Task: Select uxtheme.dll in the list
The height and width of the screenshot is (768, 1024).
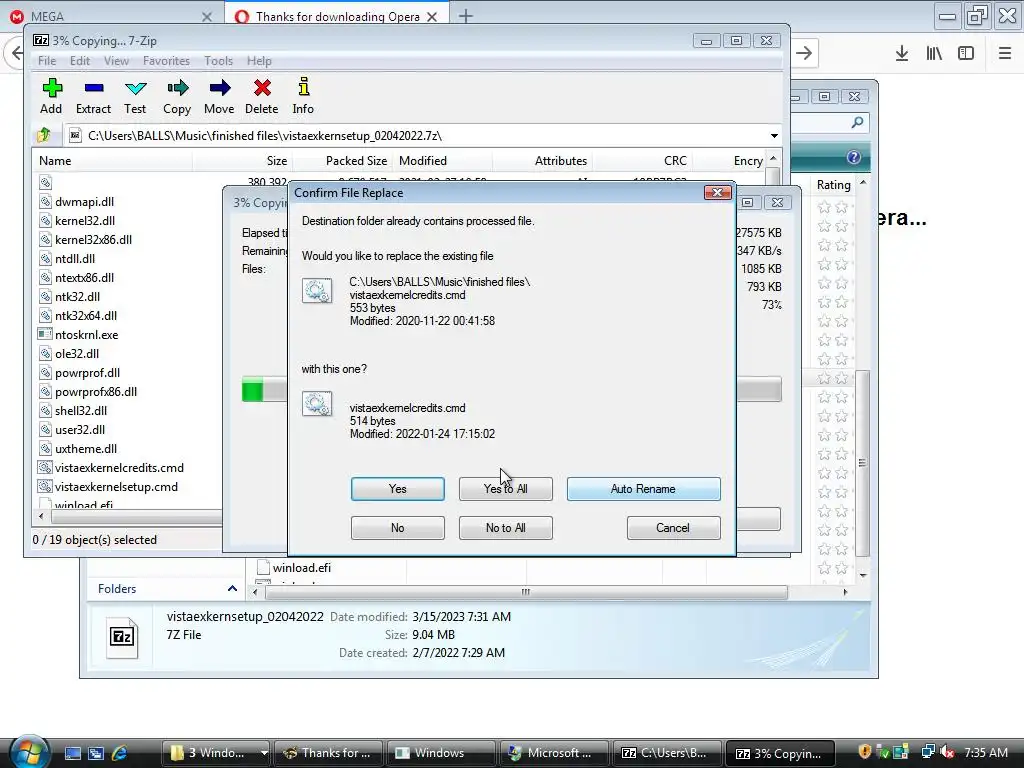Action: pos(86,449)
